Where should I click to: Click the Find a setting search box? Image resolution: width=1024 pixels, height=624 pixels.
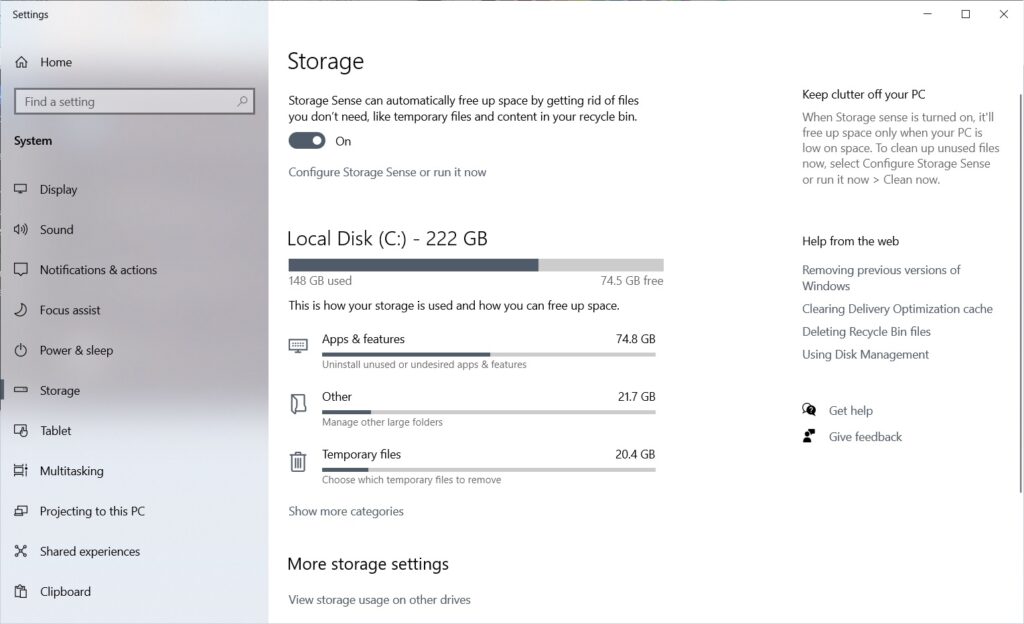click(125, 102)
